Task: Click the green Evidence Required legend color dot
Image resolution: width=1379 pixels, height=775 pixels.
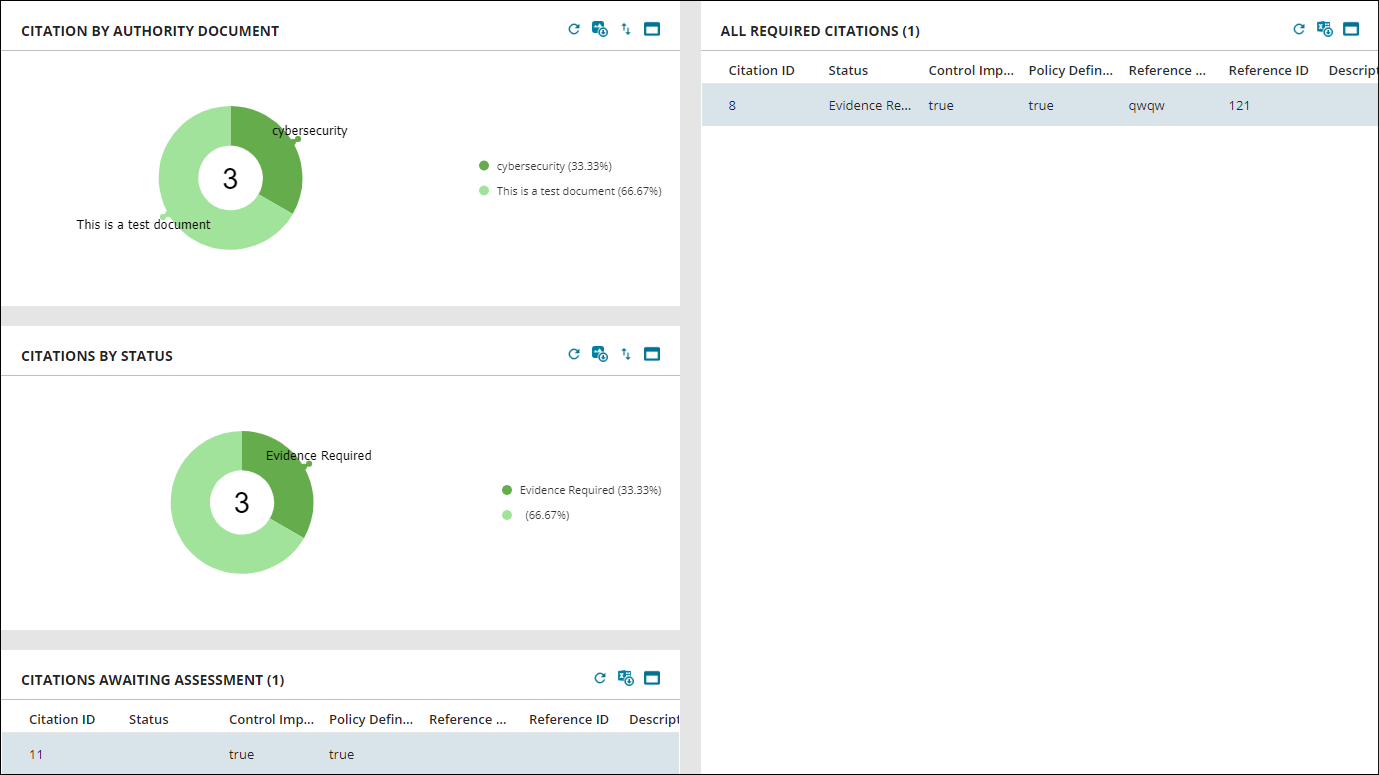Action: [507, 490]
